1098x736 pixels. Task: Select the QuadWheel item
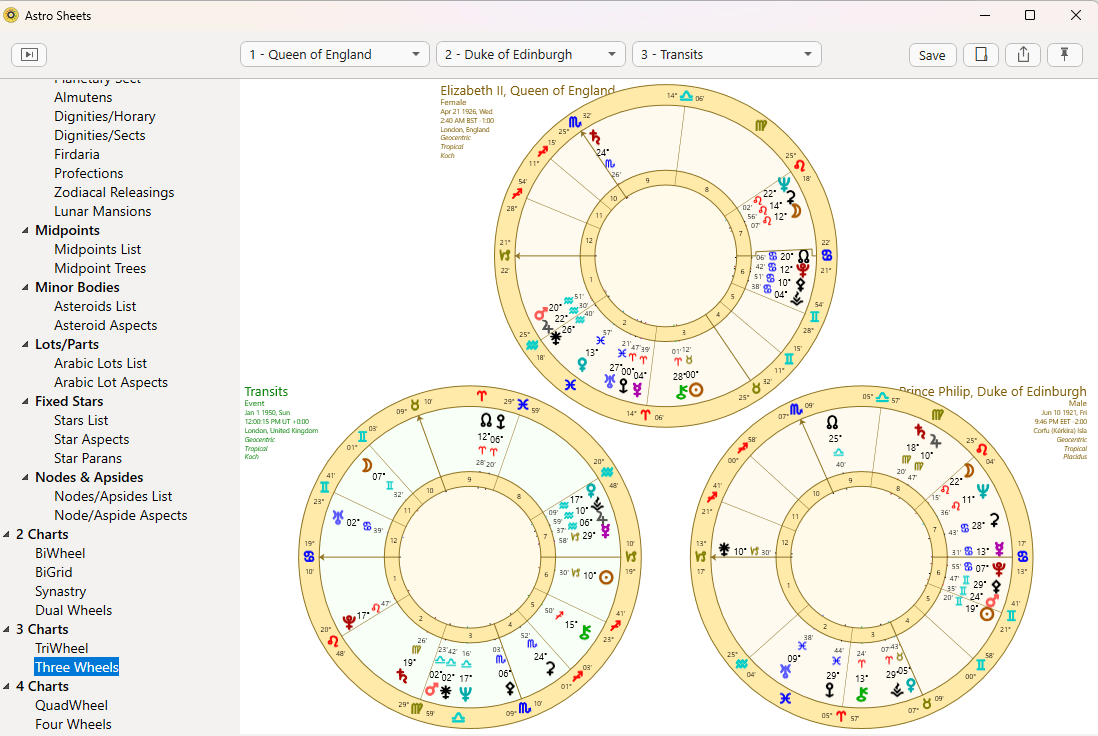71,705
